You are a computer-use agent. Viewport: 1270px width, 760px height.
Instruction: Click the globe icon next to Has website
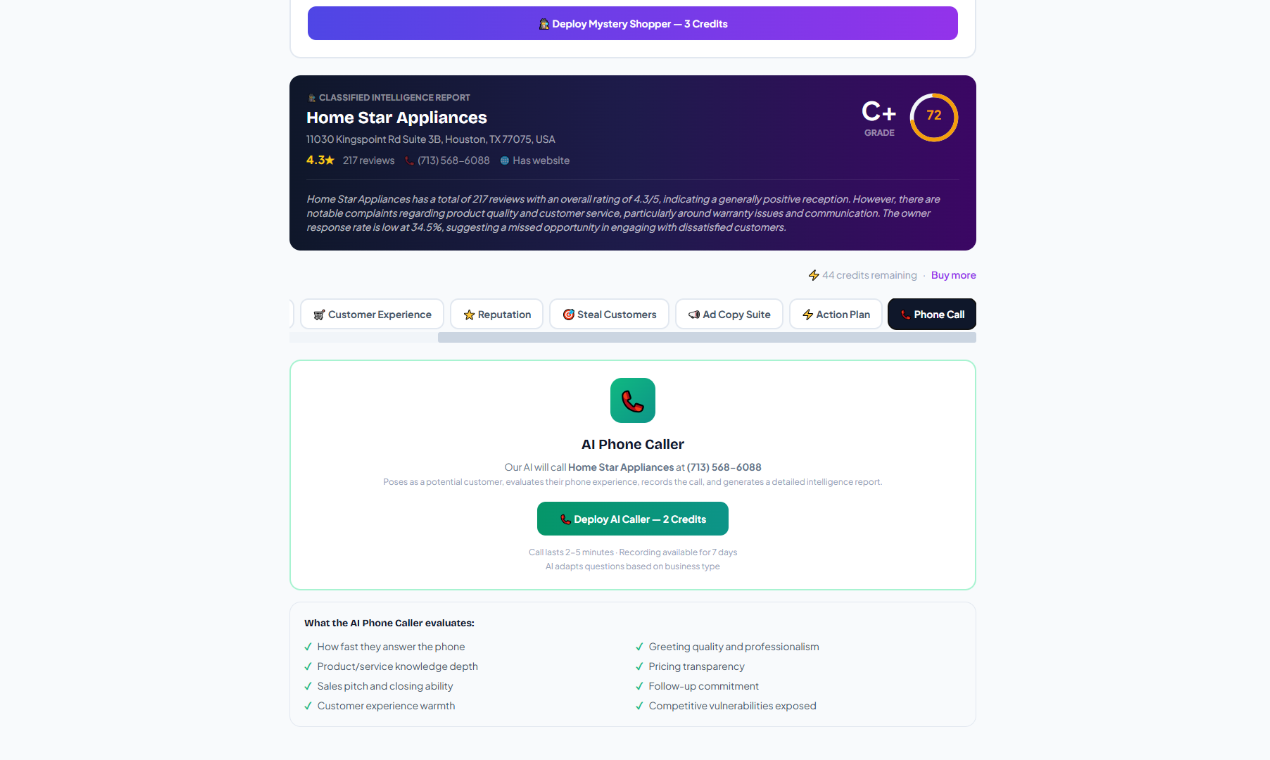coord(504,161)
